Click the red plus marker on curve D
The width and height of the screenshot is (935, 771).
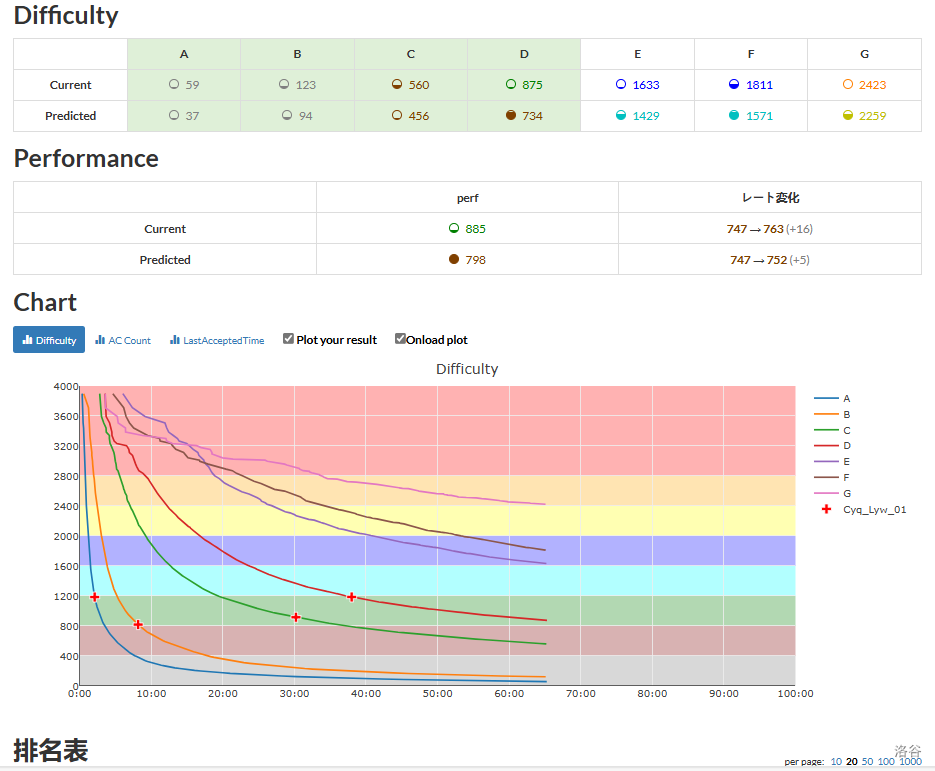351,597
